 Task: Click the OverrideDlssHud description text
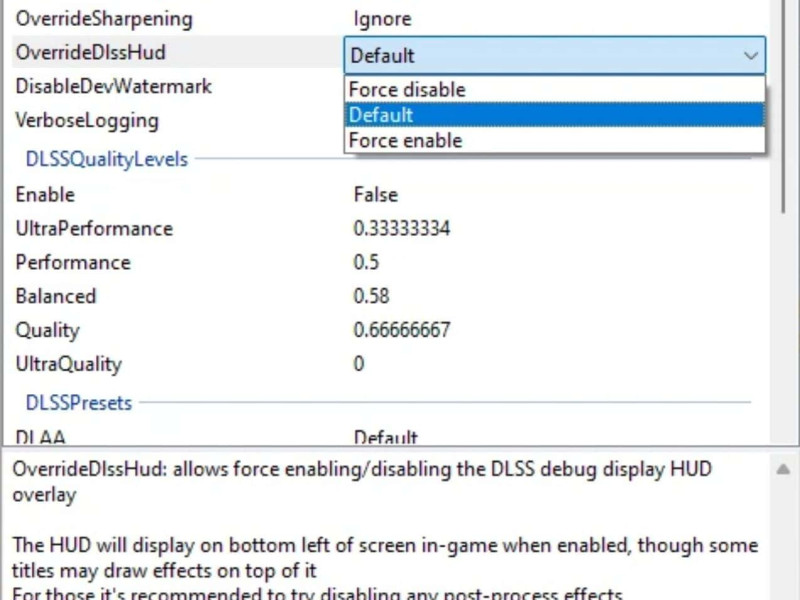click(x=362, y=482)
